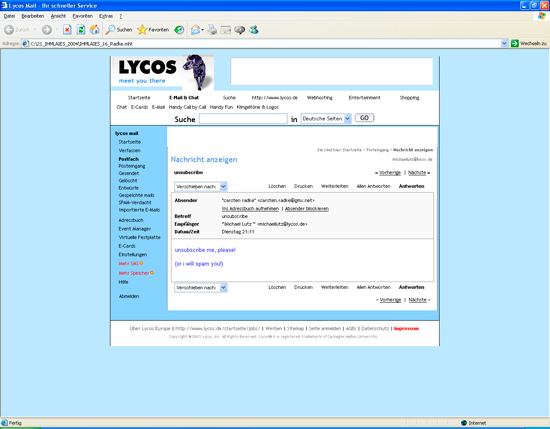Click the top Antworten reply link
550x429 pixels.
tap(411, 186)
